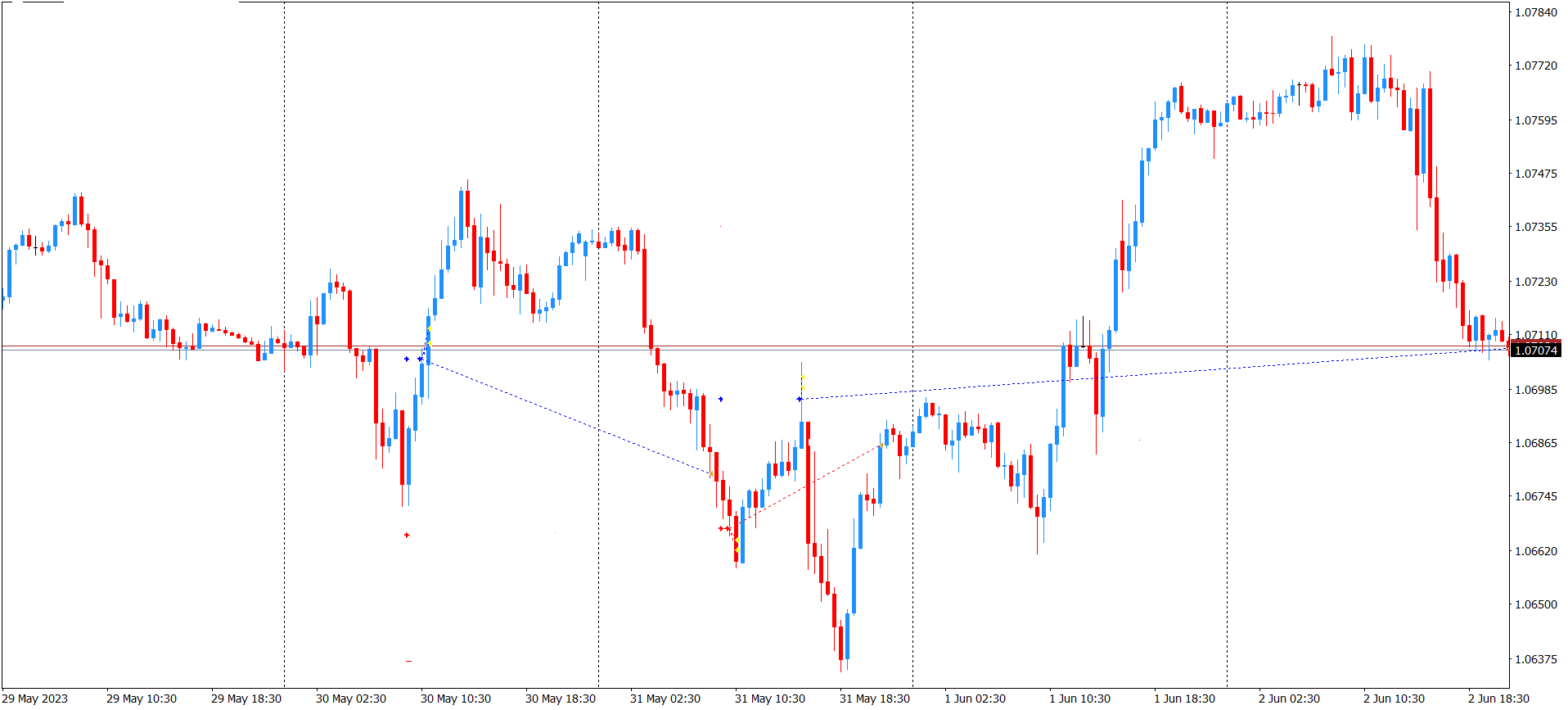The height and width of the screenshot is (710, 1568).
Task: Select the 29 May 18:30 time label
Action: pos(246,699)
